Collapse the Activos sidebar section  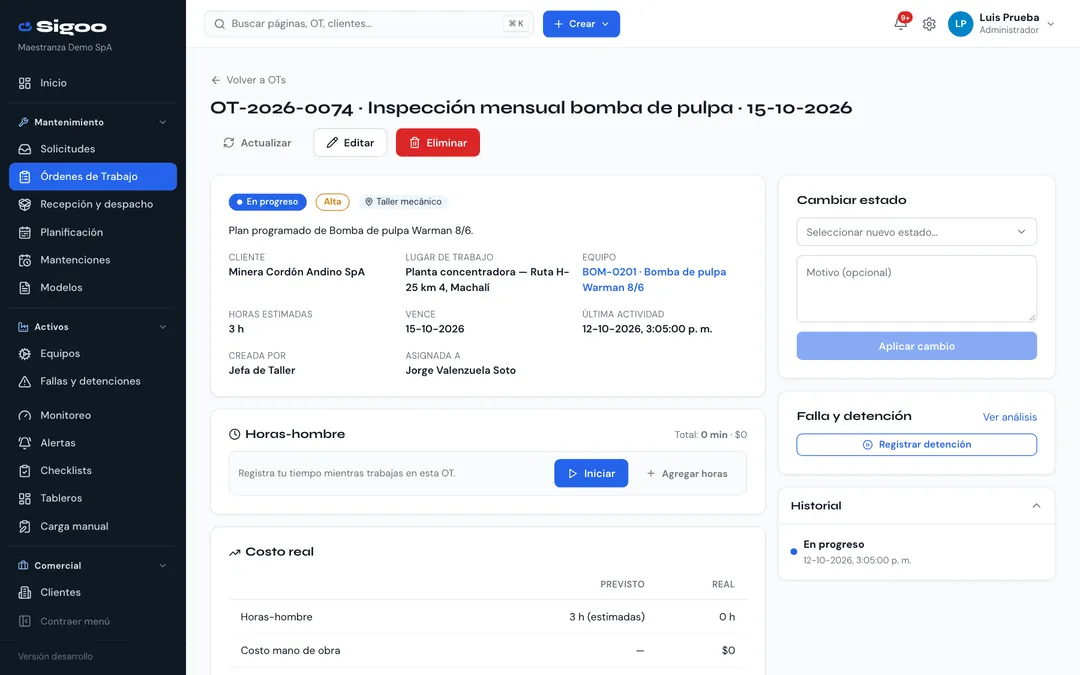163,326
